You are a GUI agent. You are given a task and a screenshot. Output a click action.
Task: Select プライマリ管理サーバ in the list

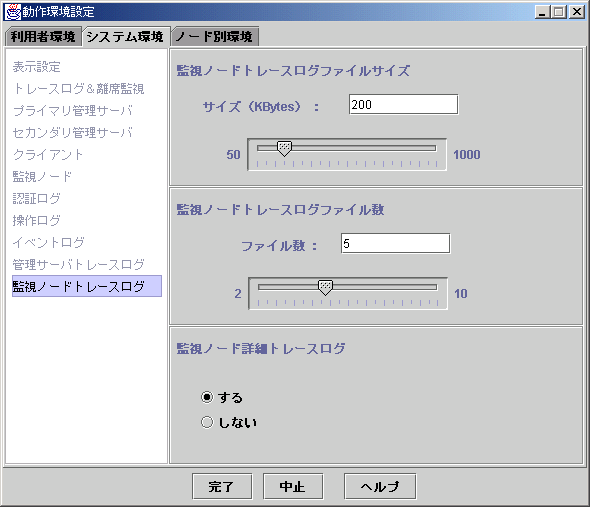pos(73,111)
